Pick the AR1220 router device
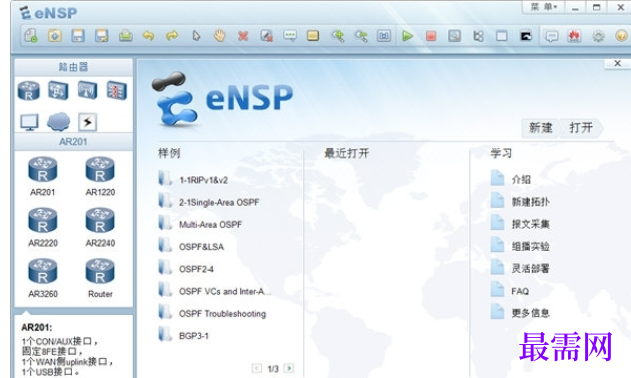This screenshot has height=378, width=631. pyautogui.click(x=100, y=176)
